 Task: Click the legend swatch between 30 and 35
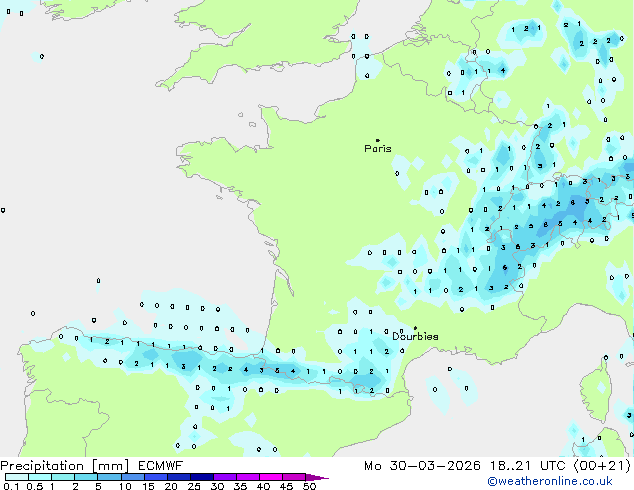coord(224,477)
